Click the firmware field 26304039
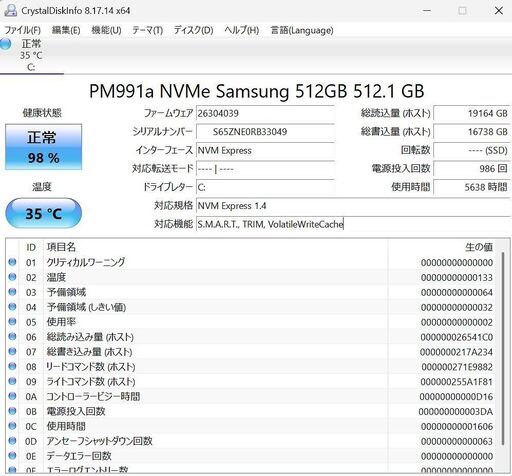 pos(265,113)
